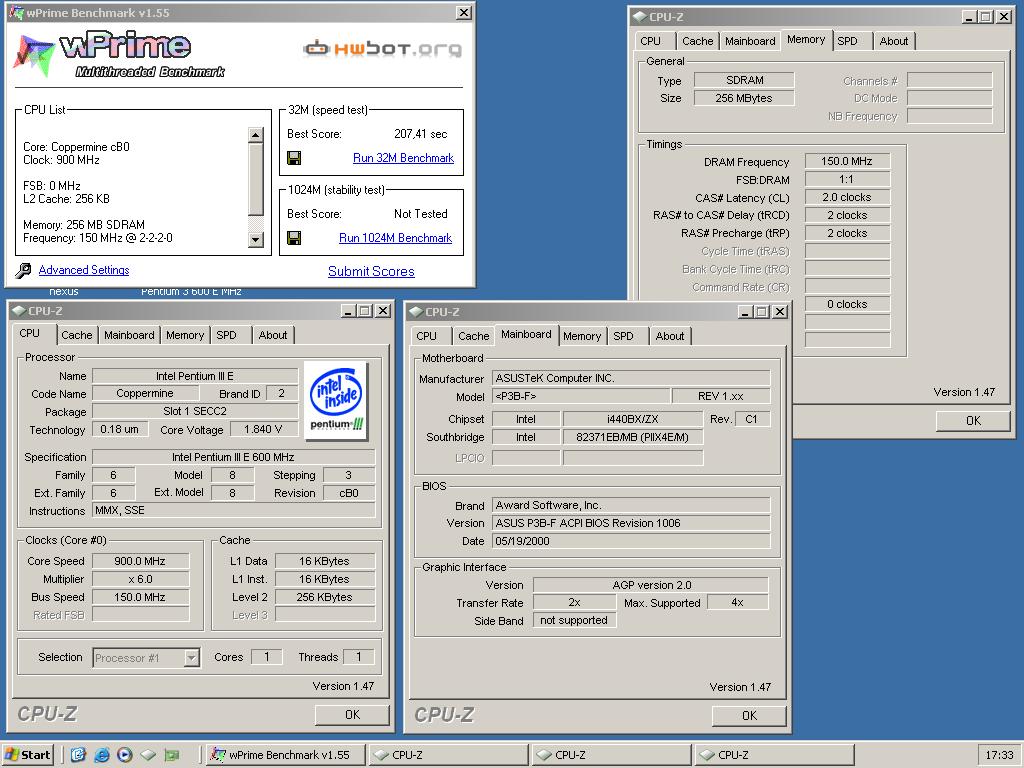Click the first CPU-Z taskbar button
Image resolution: width=1024 pixels, height=768 pixels.
click(x=447, y=755)
